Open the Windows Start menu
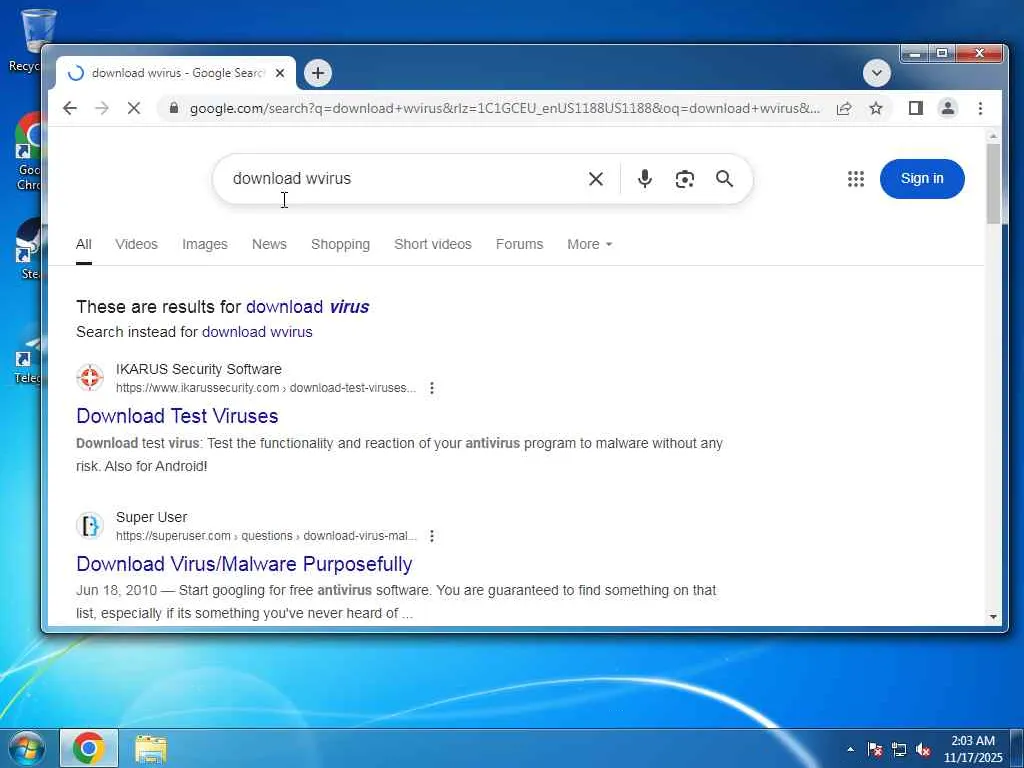Viewport: 1024px width, 768px height. [x=27, y=748]
